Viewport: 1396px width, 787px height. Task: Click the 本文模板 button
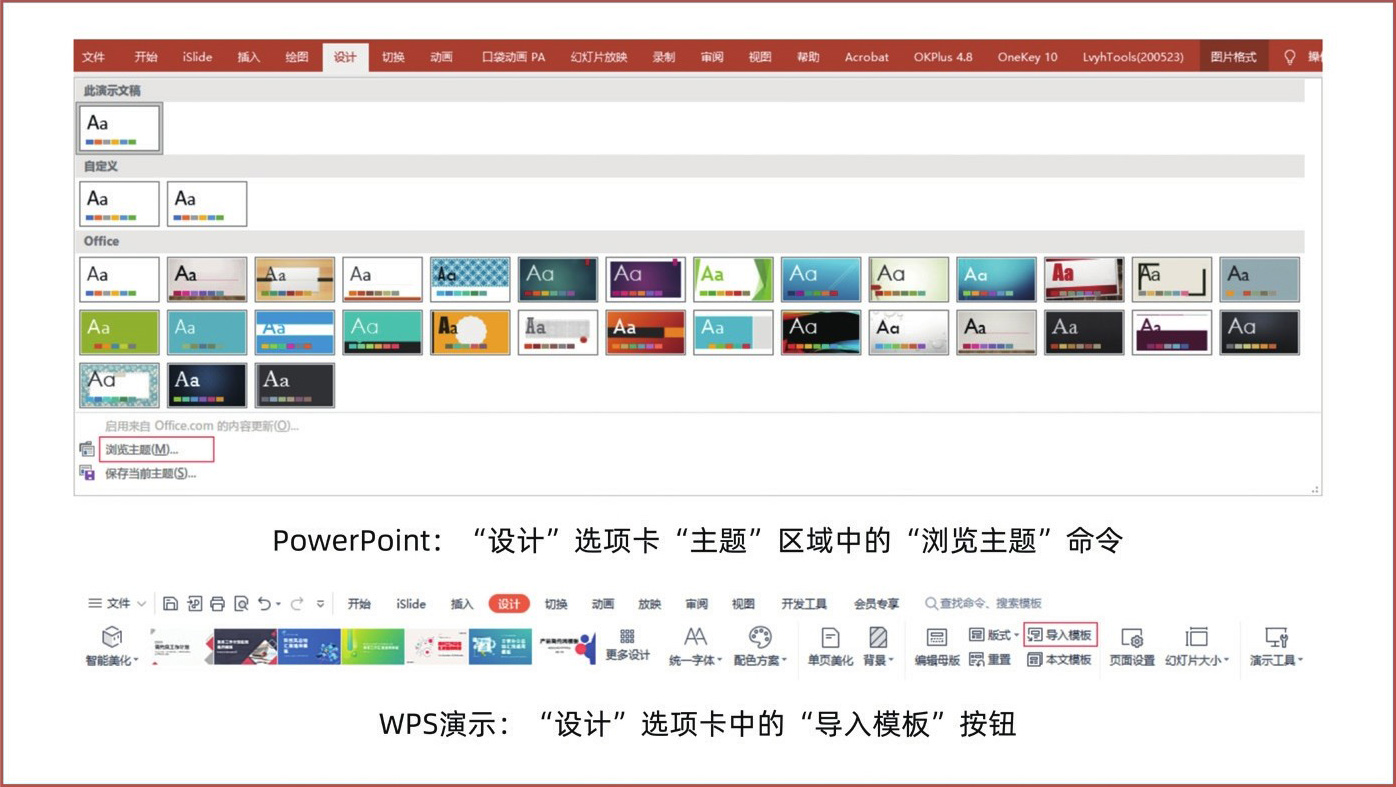(x=1059, y=659)
